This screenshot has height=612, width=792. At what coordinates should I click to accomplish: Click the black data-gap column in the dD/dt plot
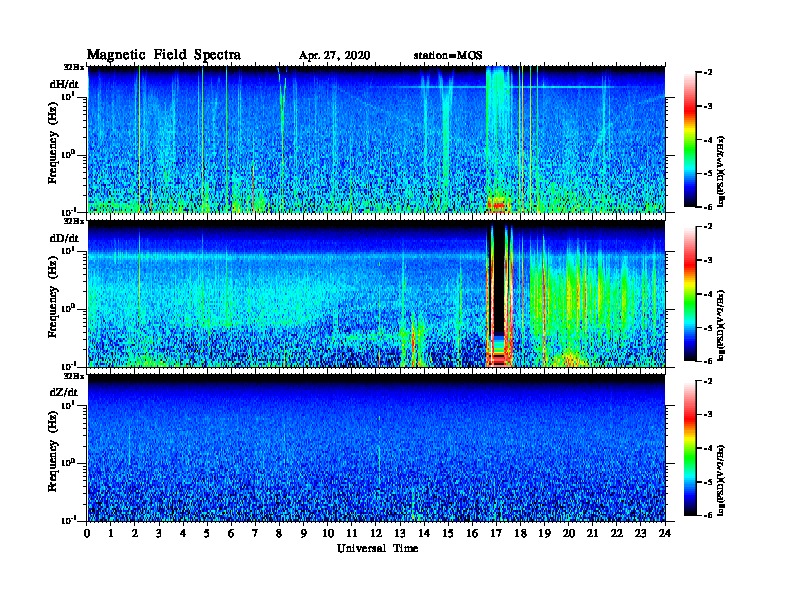point(499,280)
